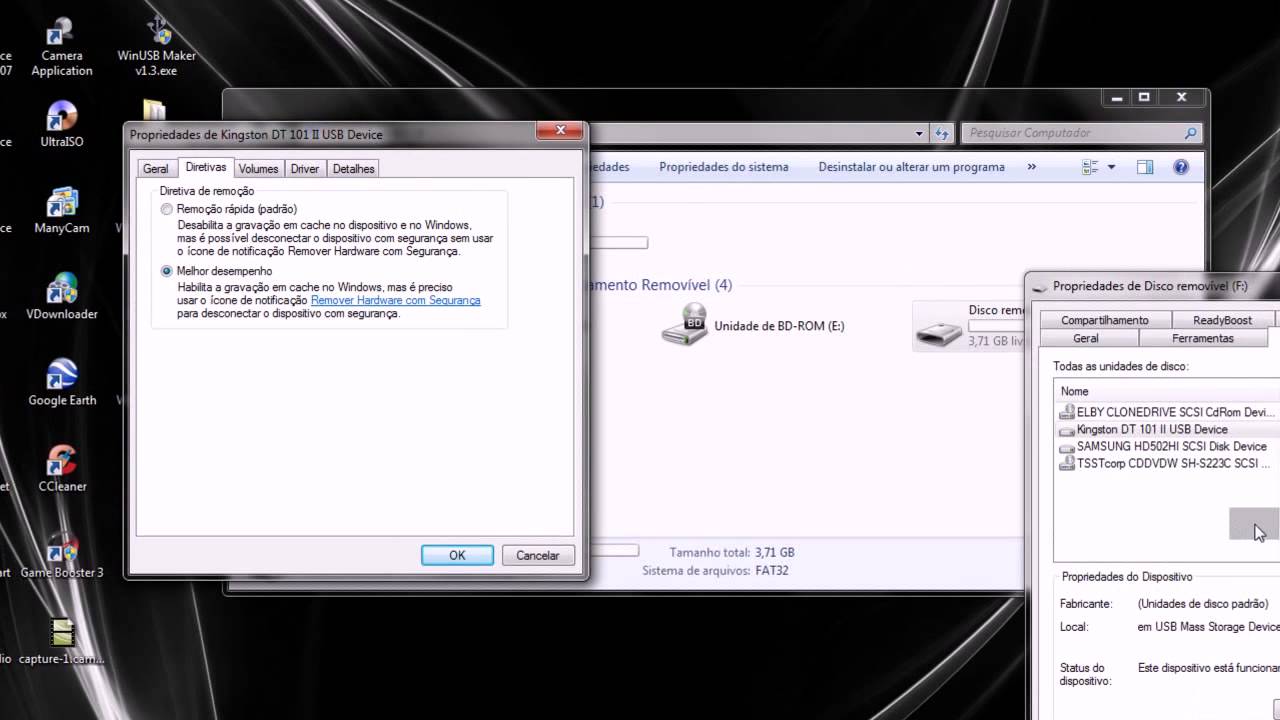
Task: Select the Disco removível drive icon
Action: (938, 333)
